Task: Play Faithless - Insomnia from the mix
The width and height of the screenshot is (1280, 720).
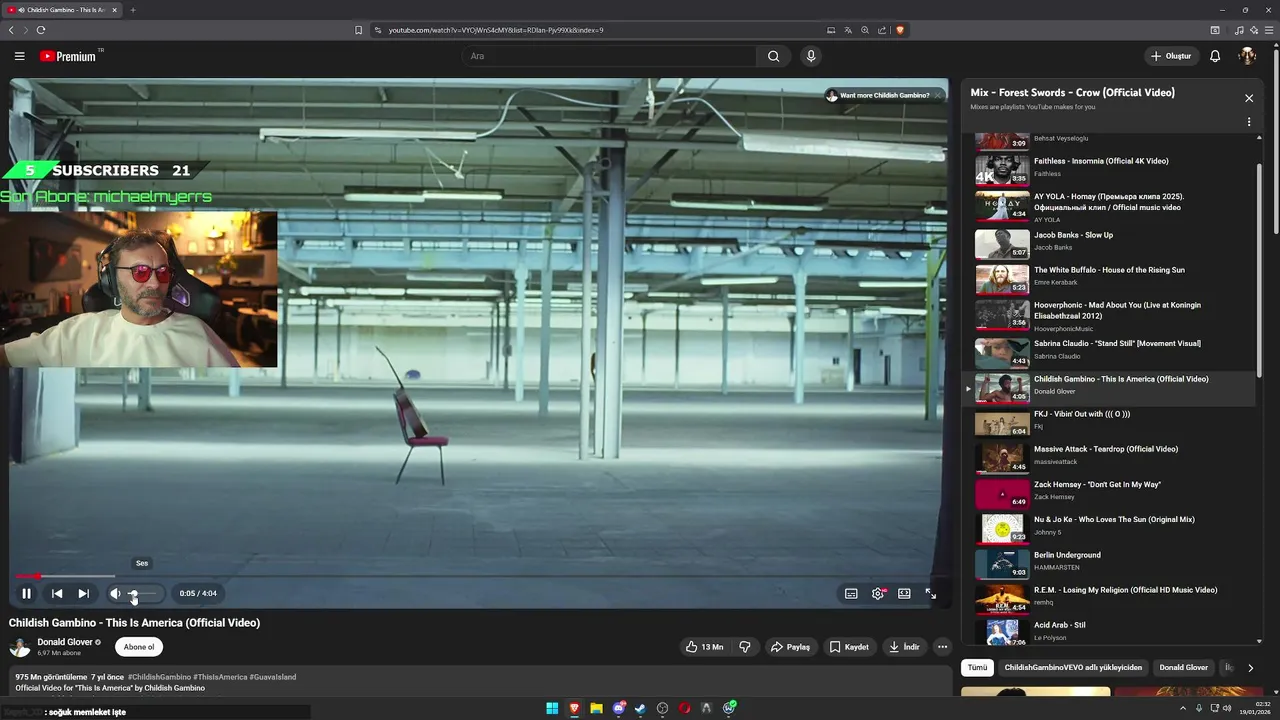Action: pyautogui.click(x=1110, y=169)
